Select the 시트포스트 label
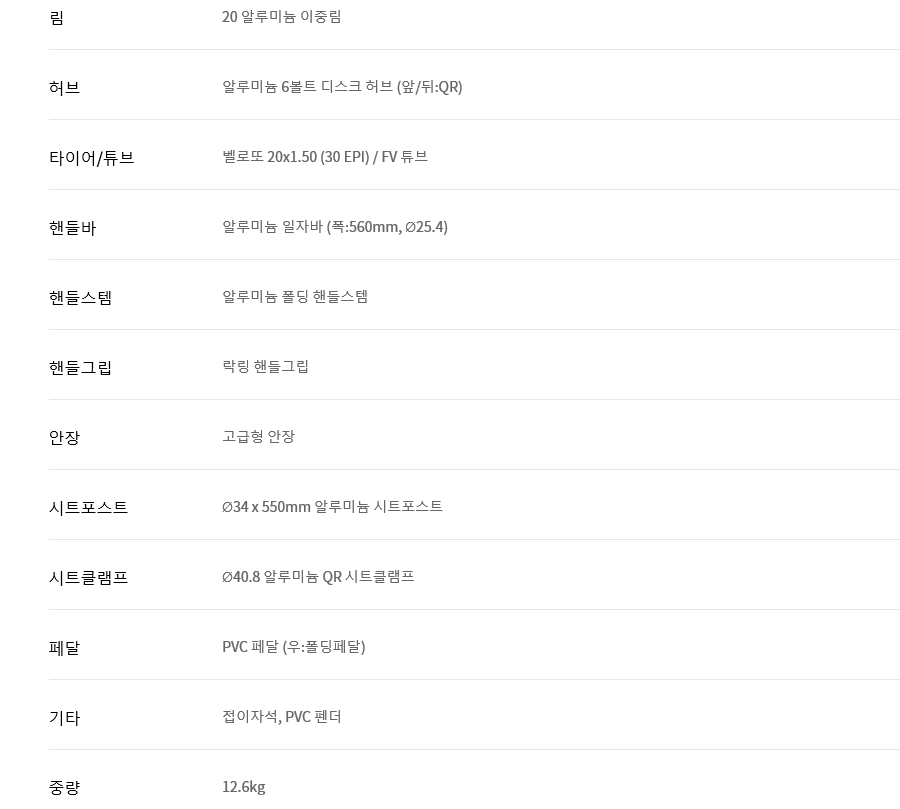This screenshot has height=809, width=900. coord(88,508)
